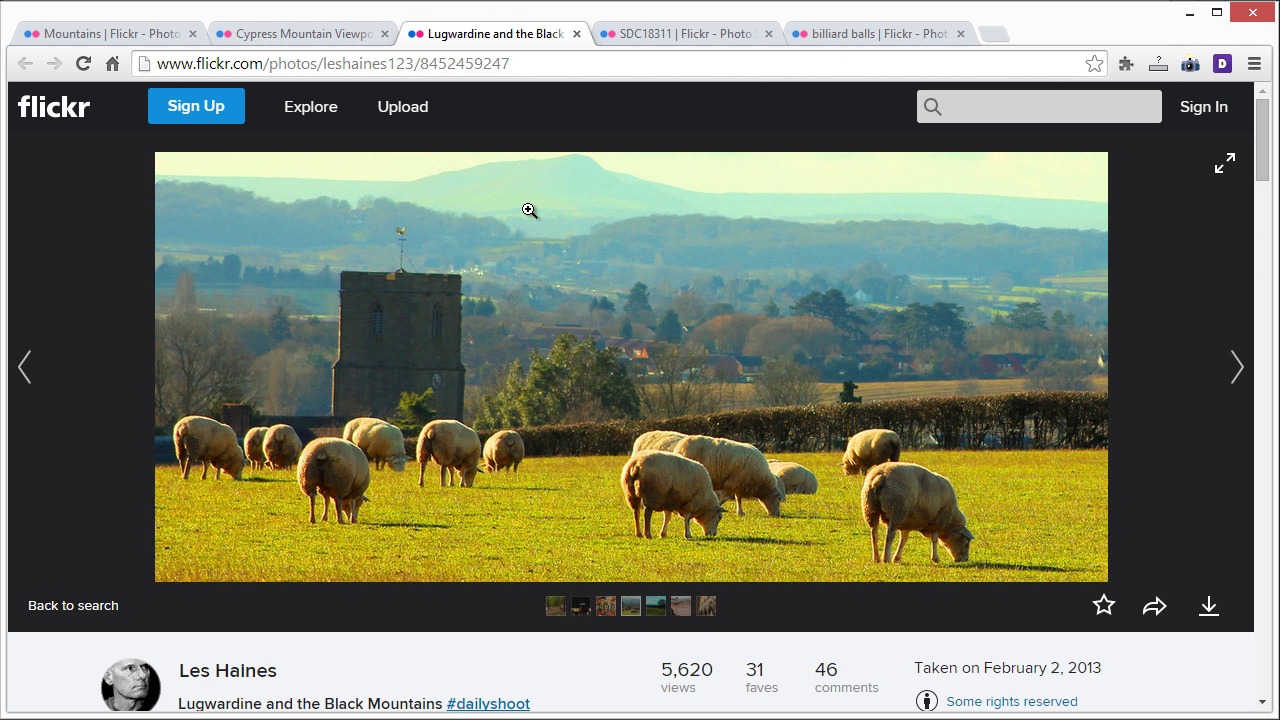Click the camera extension icon
This screenshot has height=720, width=1280.
[1190, 64]
